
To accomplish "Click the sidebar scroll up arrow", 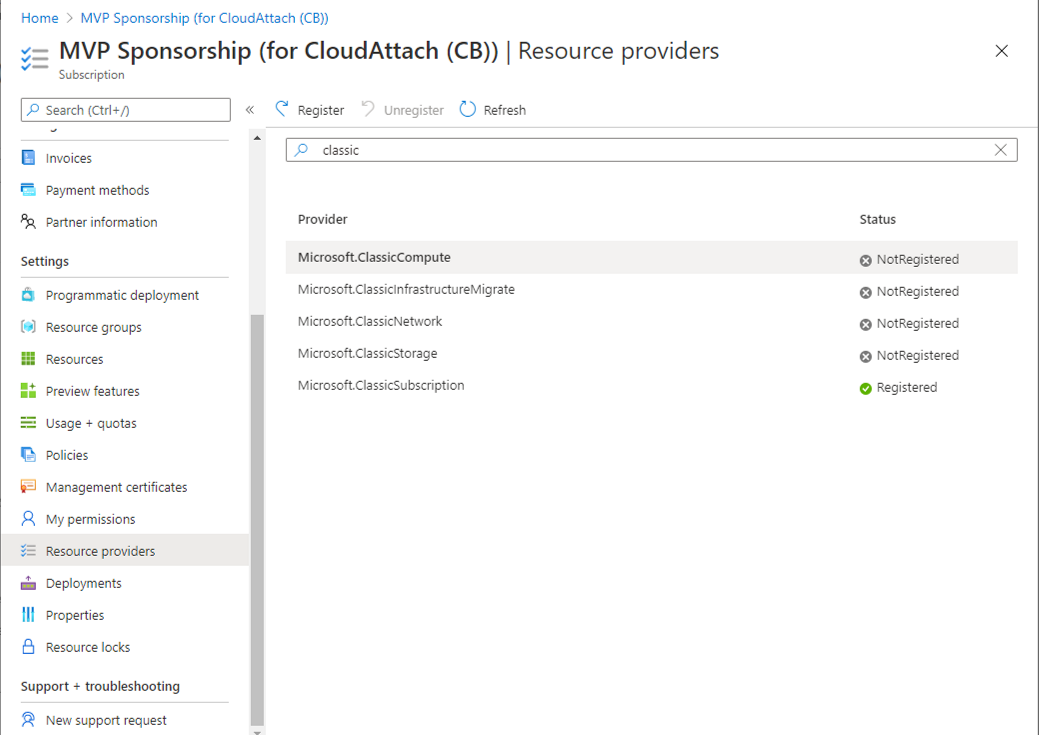I will click(x=257, y=138).
